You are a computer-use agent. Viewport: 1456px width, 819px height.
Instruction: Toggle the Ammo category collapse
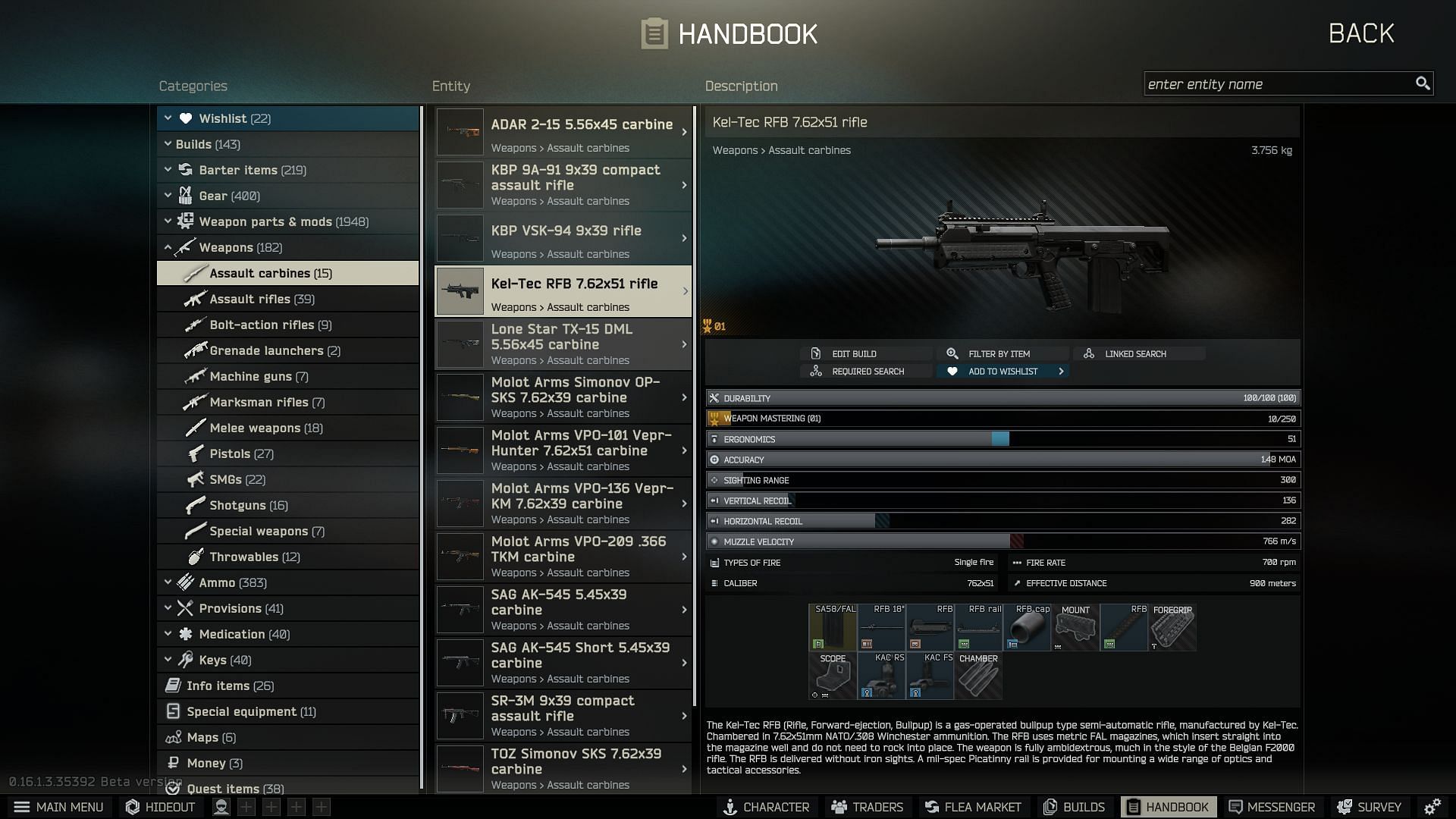click(166, 582)
